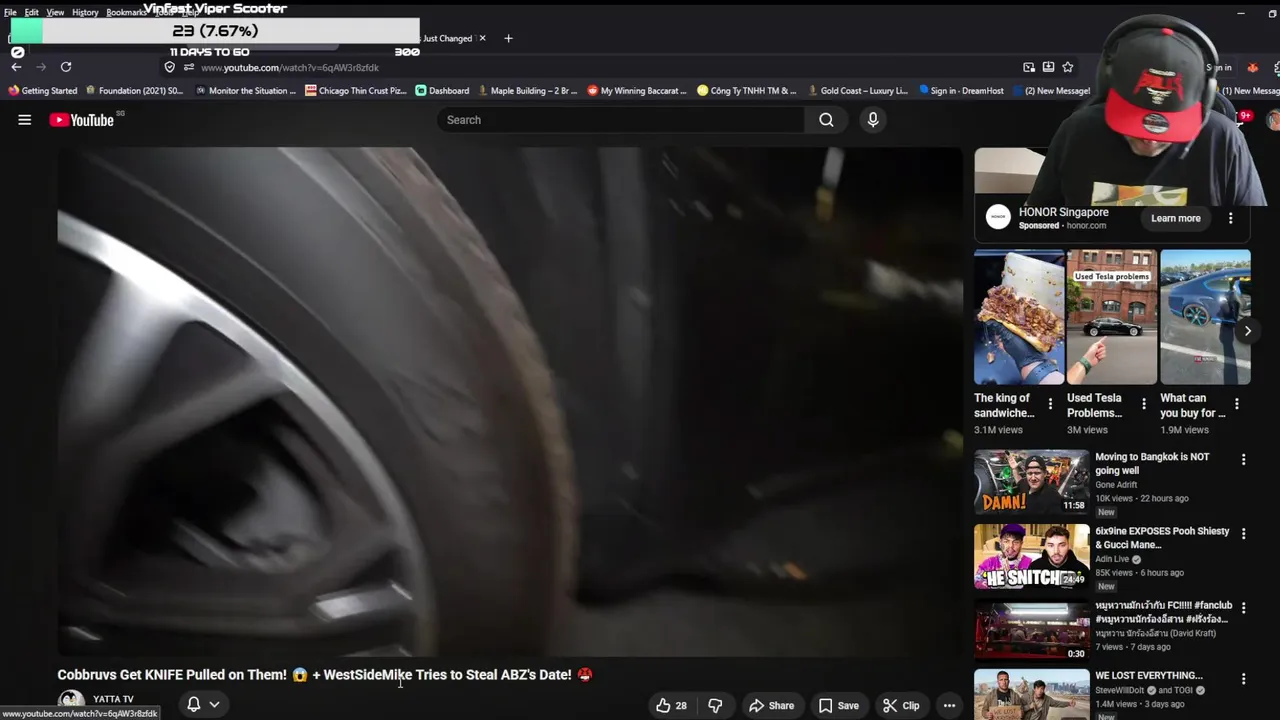Open options for The king of sandwiches short

(1050, 404)
